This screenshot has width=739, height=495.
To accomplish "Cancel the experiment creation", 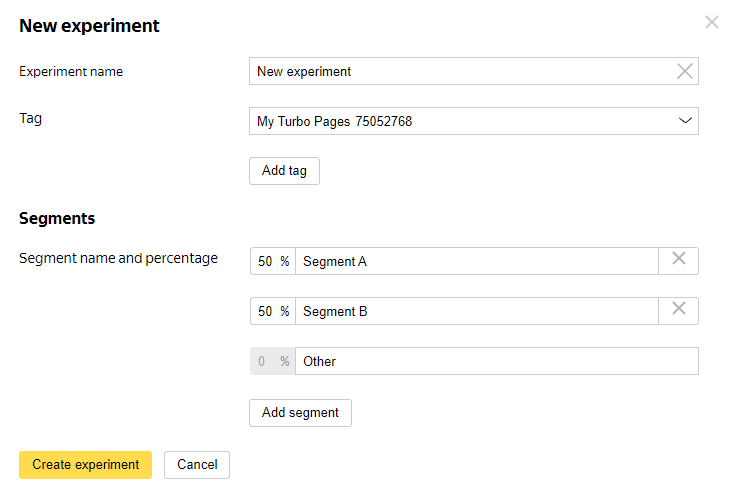I will pyautogui.click(x=197, y=465).
